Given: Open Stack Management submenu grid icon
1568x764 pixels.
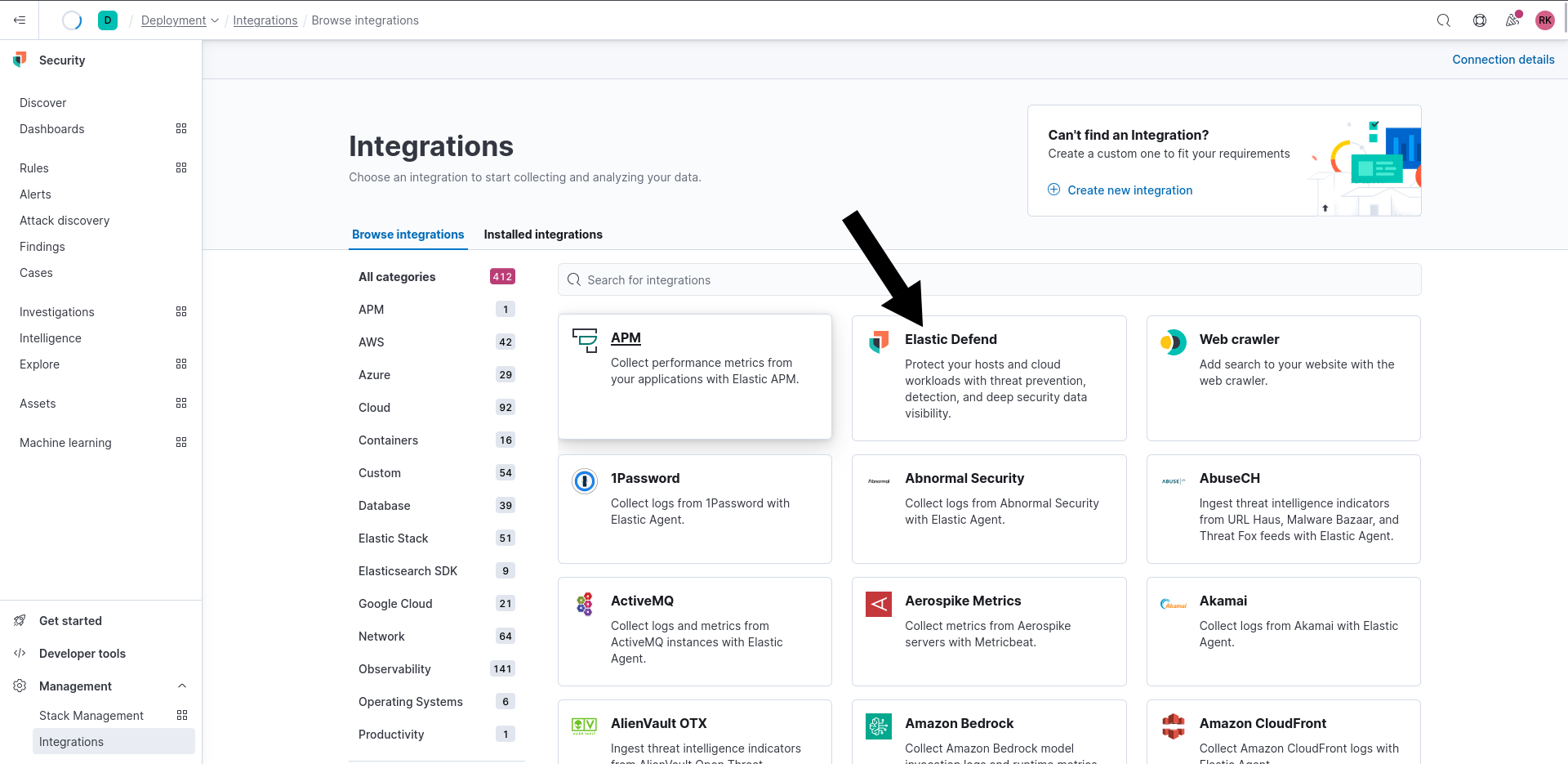Looking at the screenshot, I should point(182,715).
